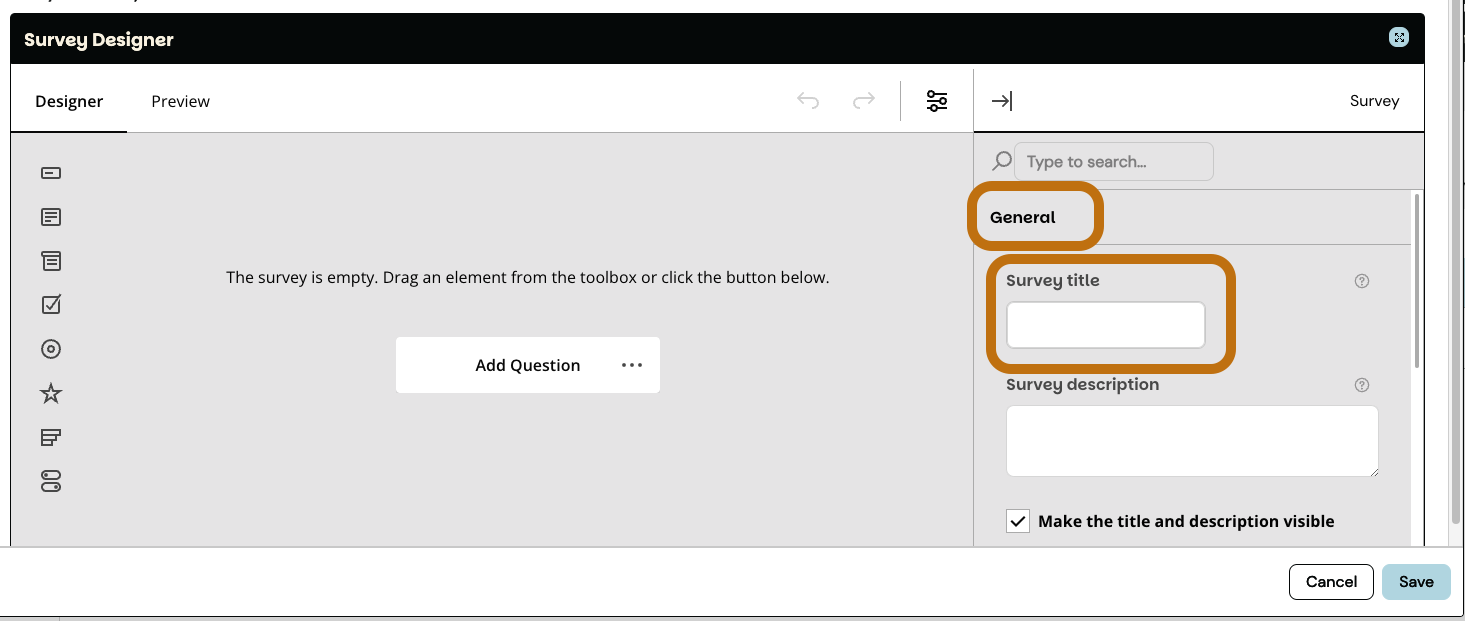This screenshot has height=621, width=1465.
Task: Switch to the Designer tab
Action: (x=69, y=101)
